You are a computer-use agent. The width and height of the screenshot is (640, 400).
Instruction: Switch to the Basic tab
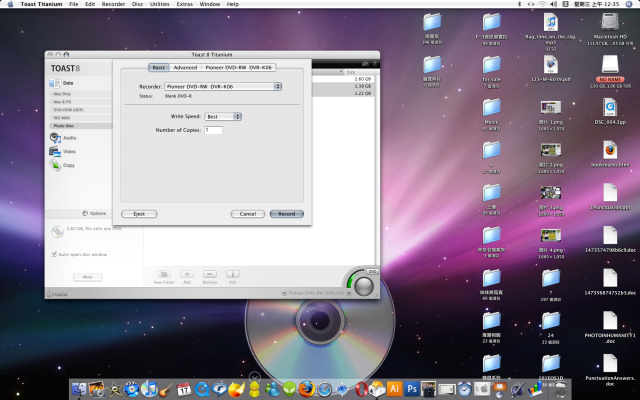point(159,67)
